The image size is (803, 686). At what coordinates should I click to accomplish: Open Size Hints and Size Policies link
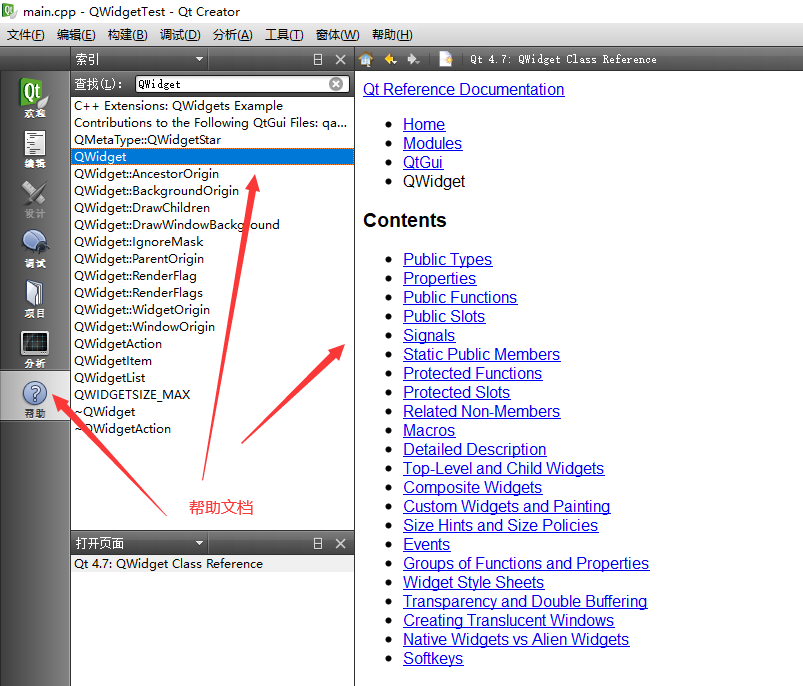(500, 525)
